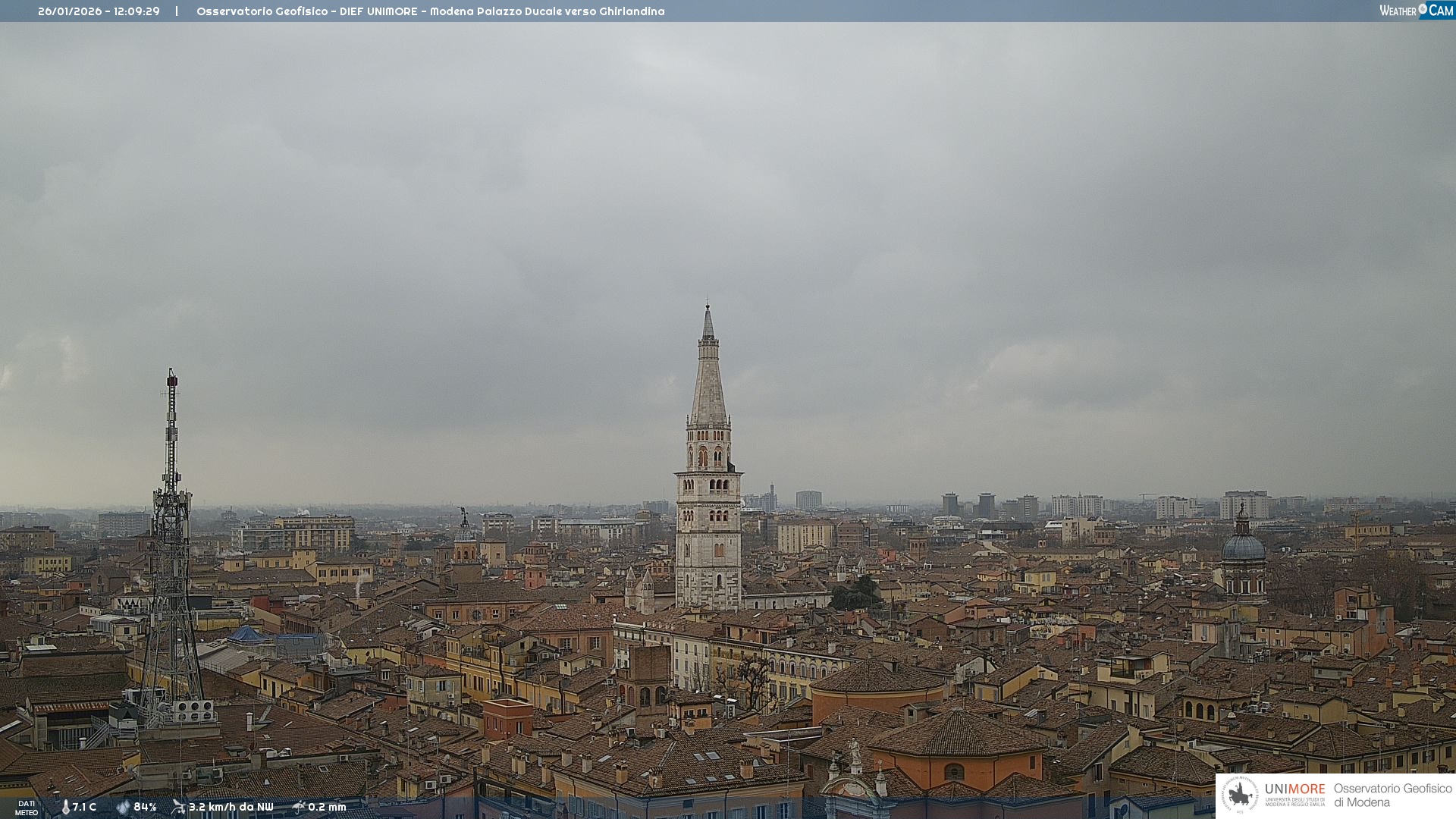This screenshot has height=819, width=1456.
Task: Click the rain umbrella precipitation icon
Action: 299,807
